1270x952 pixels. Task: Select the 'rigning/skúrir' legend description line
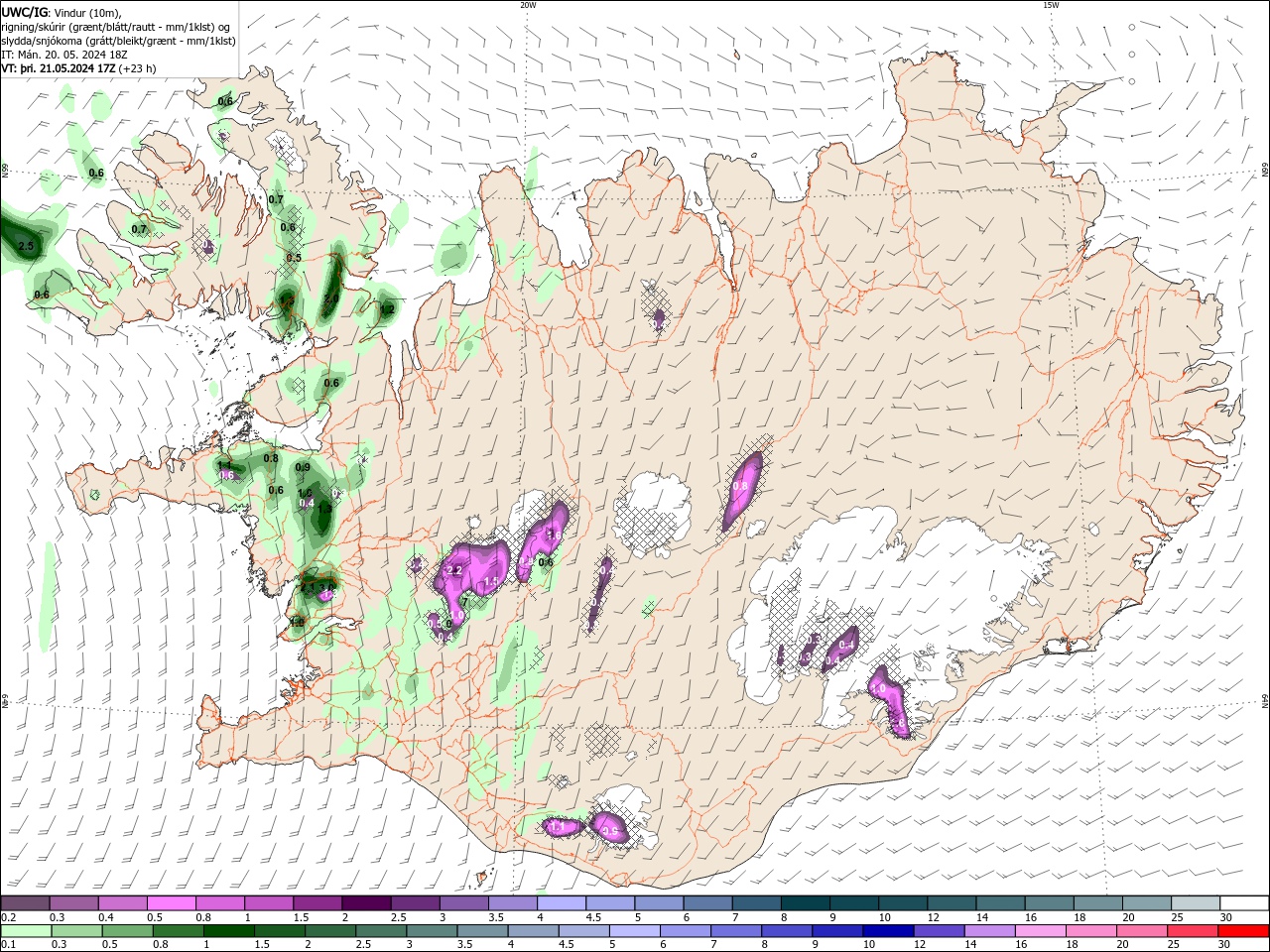[116, 27]
